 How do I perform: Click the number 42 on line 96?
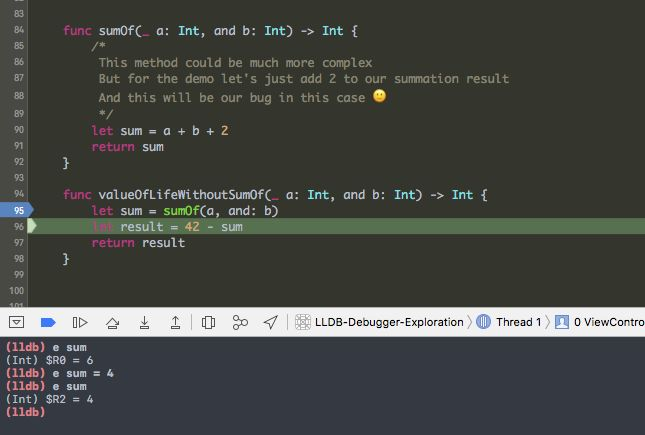point(192,227)
